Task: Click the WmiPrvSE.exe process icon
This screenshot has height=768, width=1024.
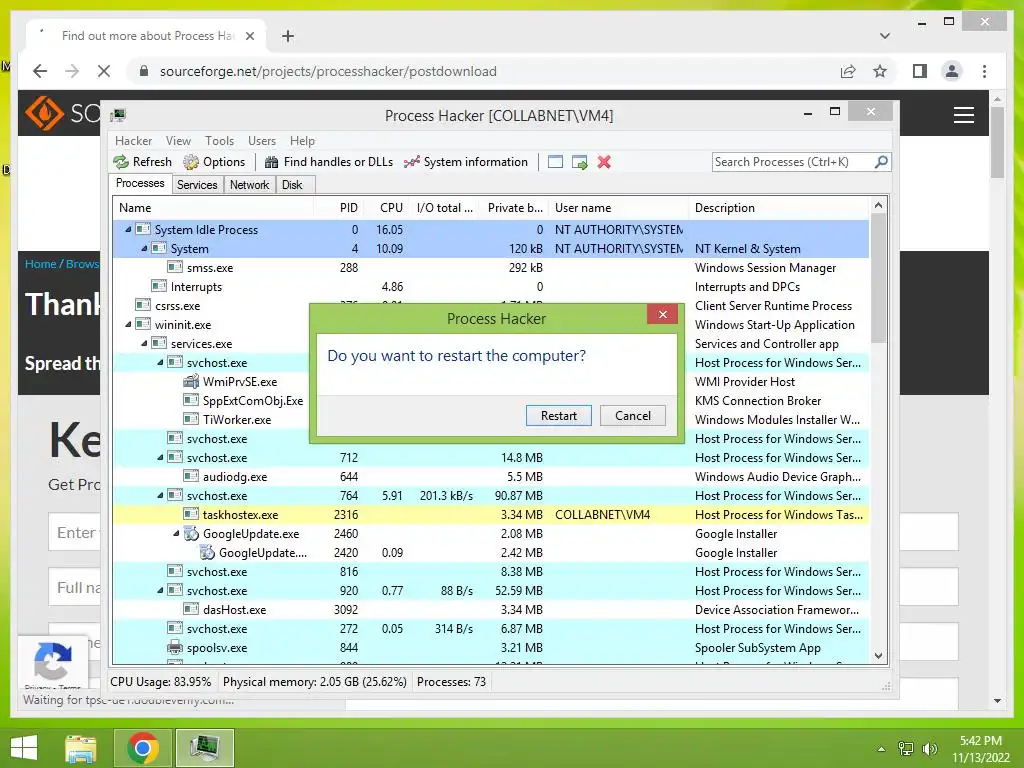Action: (191, 381)
